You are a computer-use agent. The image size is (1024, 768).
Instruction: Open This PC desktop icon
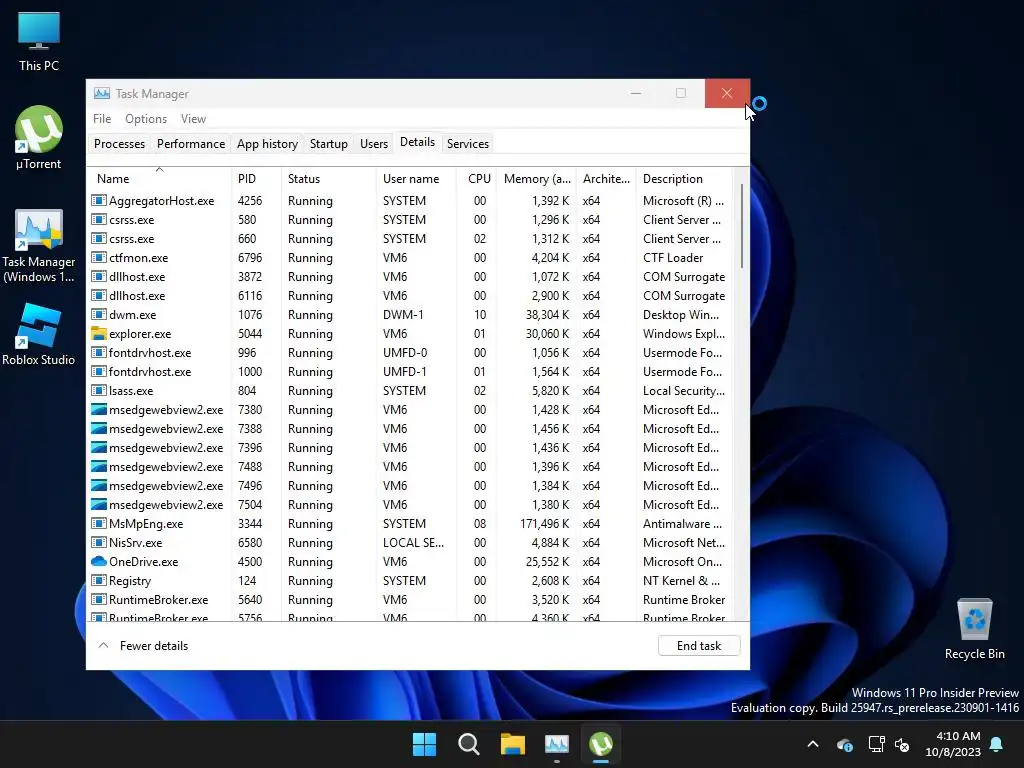pos(39,41)
